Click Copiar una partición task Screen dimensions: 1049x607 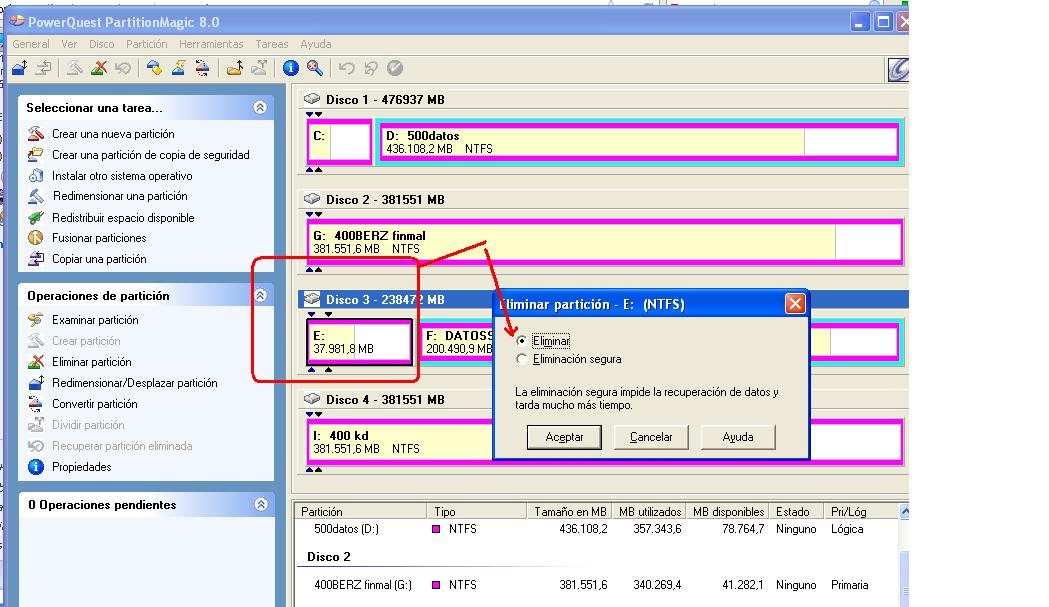coord(99,259)
